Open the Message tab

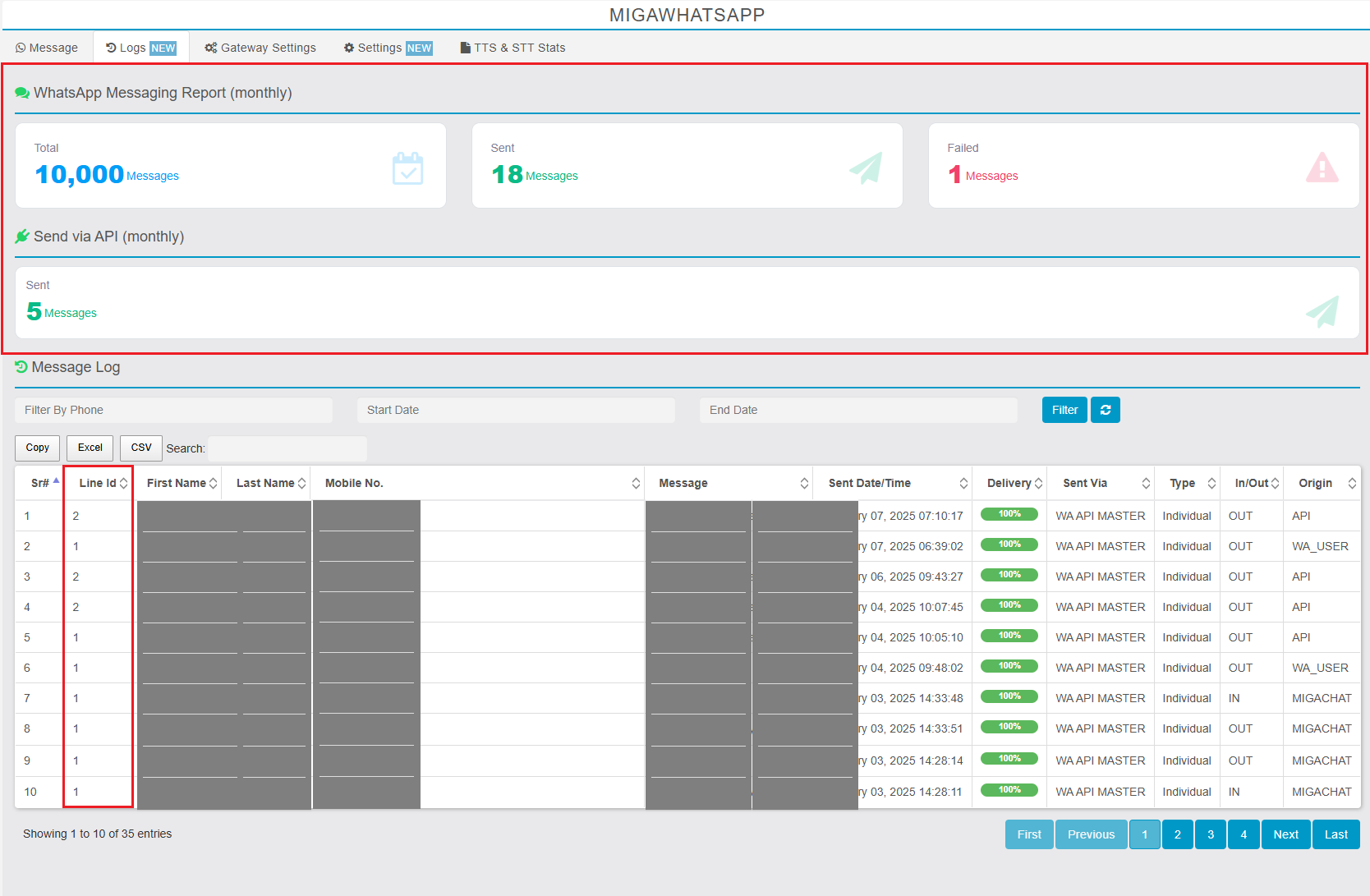pyautogui.click(x=47, y=48)
